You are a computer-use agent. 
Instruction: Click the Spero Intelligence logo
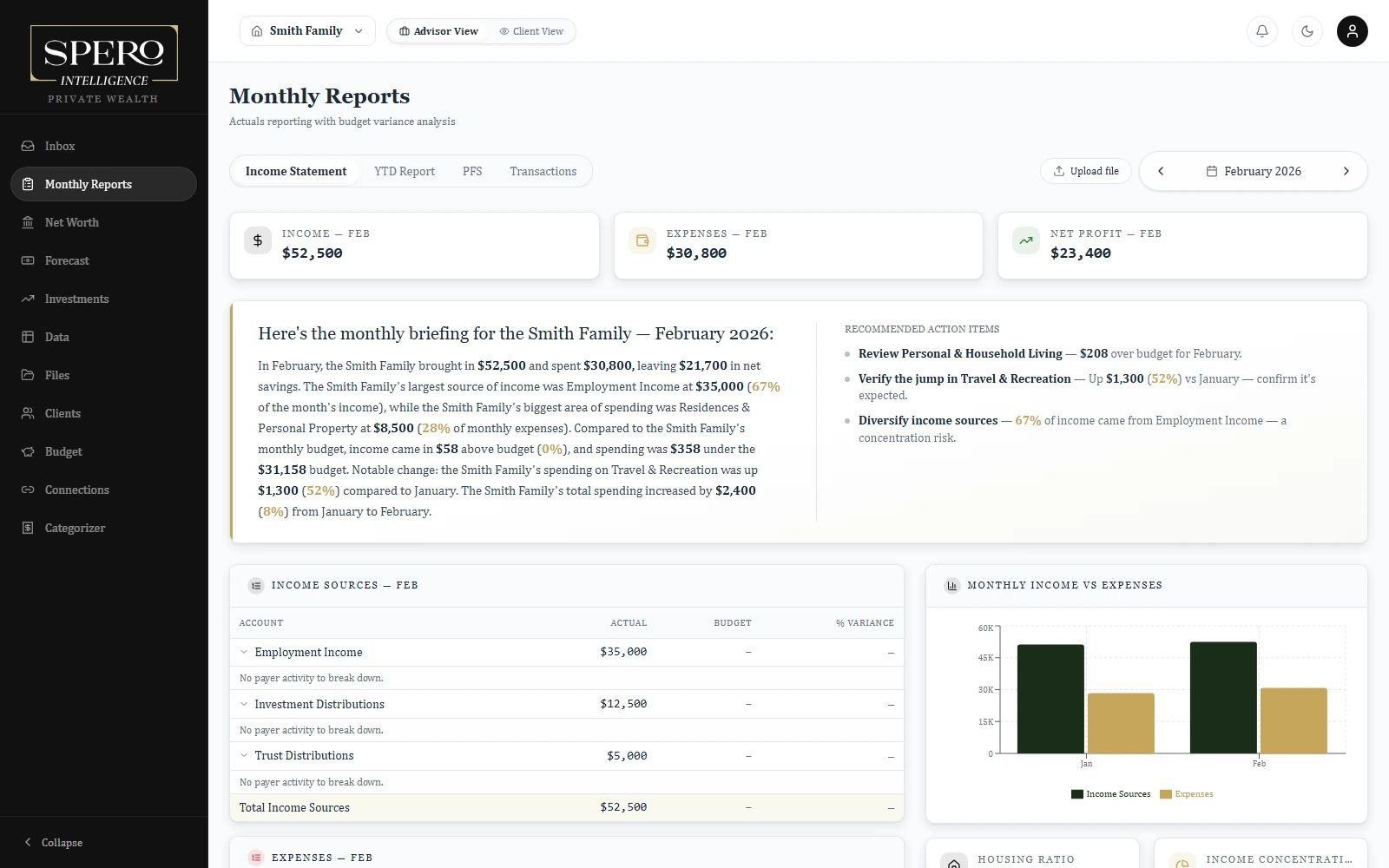[104, 64]
